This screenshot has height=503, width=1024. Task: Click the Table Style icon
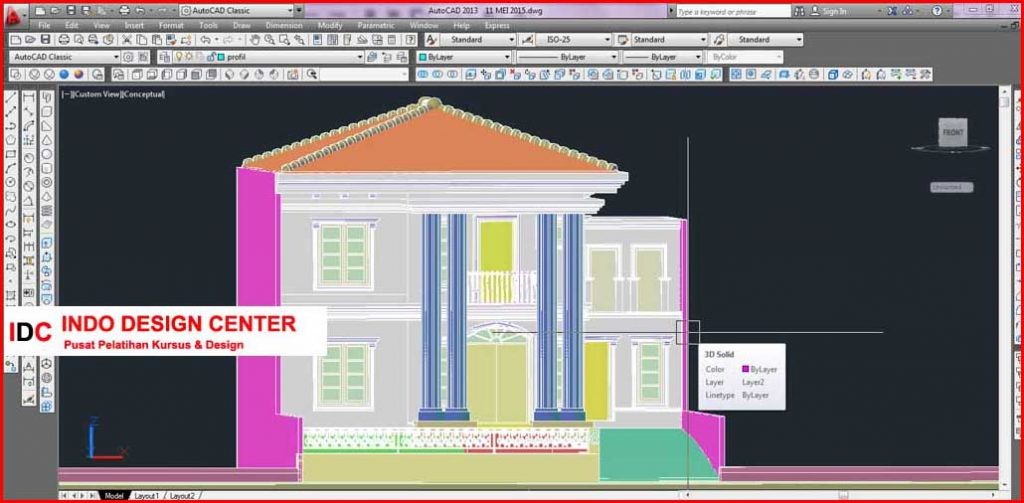pos(622,40)
